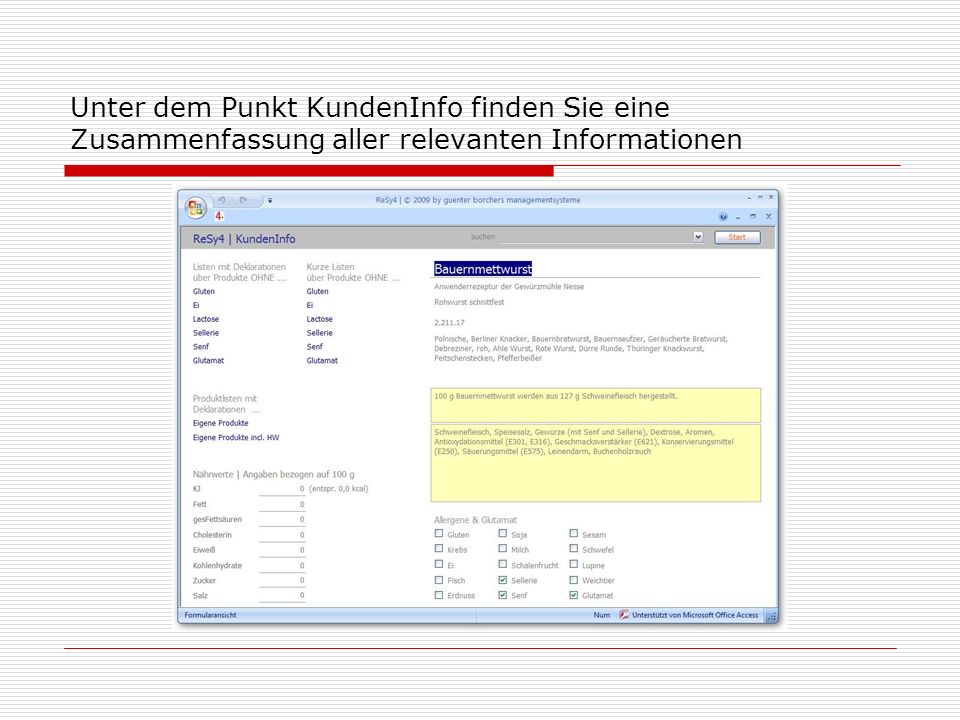Toggle the Krebs allergen checkbox
Screen dimensions: 960x720
pos(439,549)
